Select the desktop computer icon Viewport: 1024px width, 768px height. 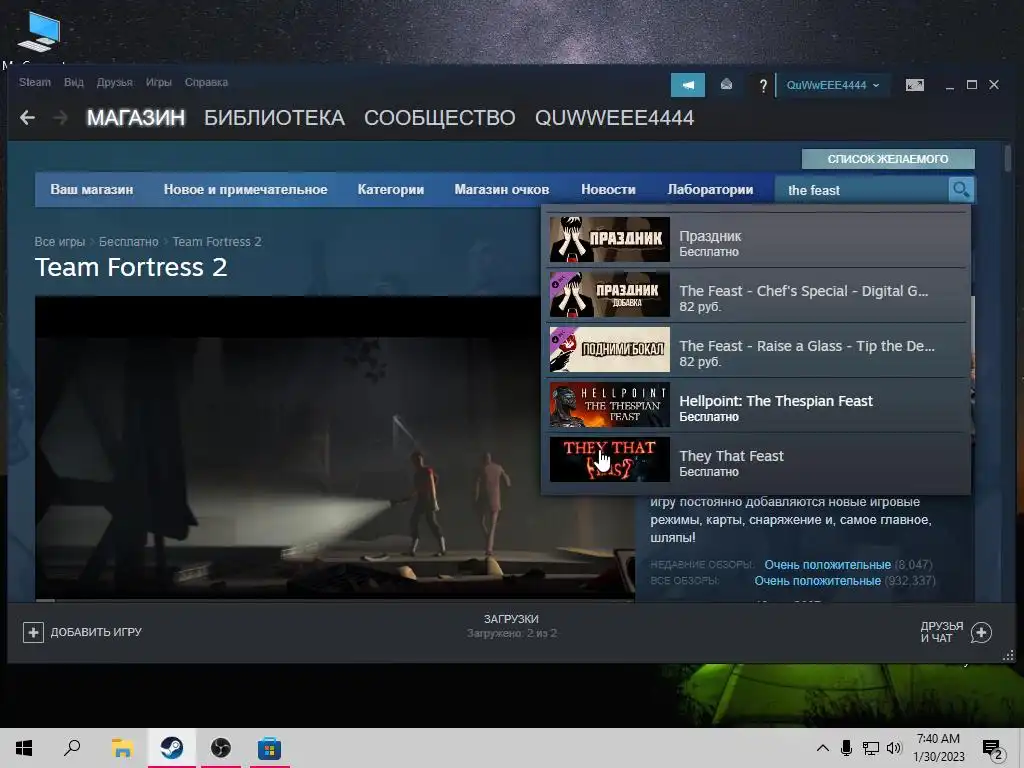(38, 33)
